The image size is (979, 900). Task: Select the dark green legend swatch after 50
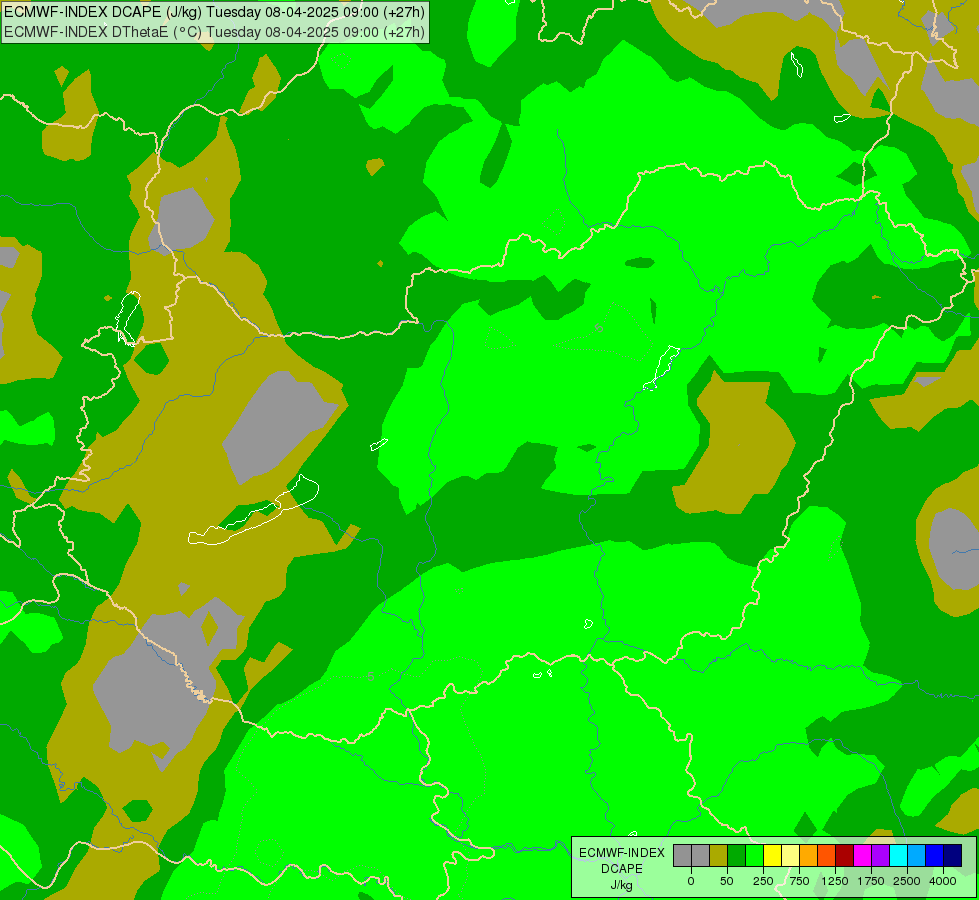736,856
